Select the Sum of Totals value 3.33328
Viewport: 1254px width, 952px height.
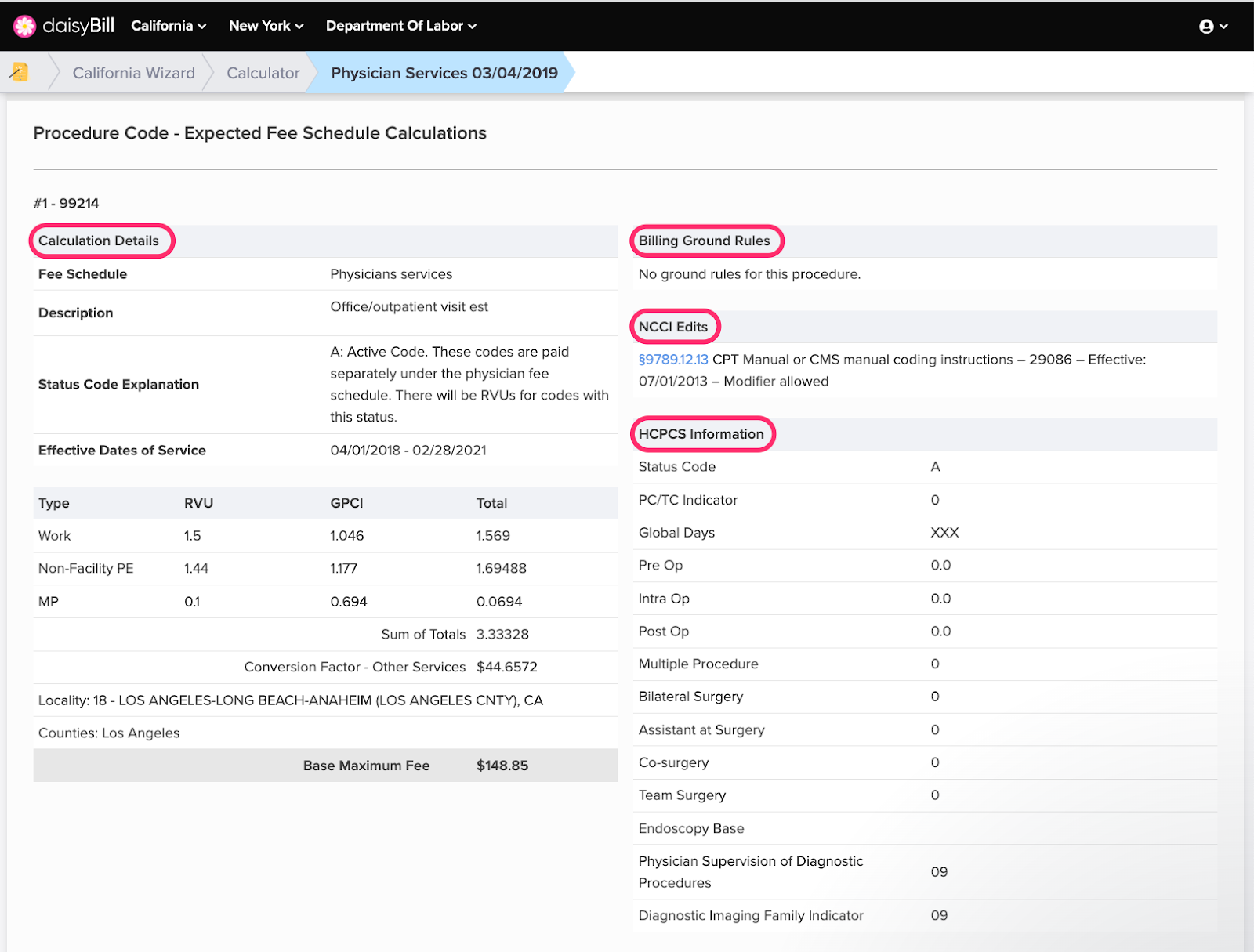click(x=502, y=634)
